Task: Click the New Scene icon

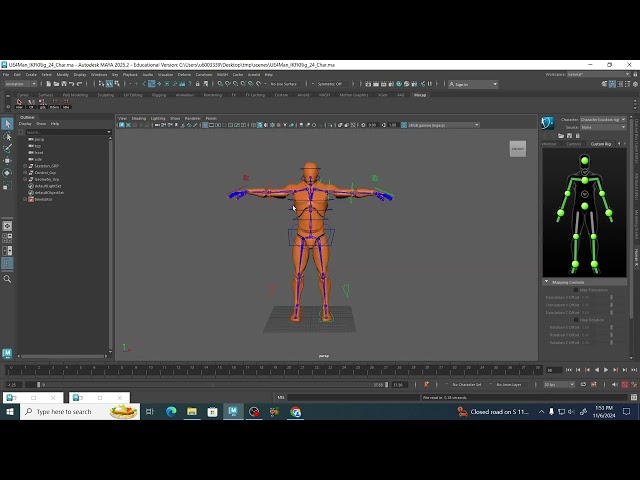Action: point(49,84)
